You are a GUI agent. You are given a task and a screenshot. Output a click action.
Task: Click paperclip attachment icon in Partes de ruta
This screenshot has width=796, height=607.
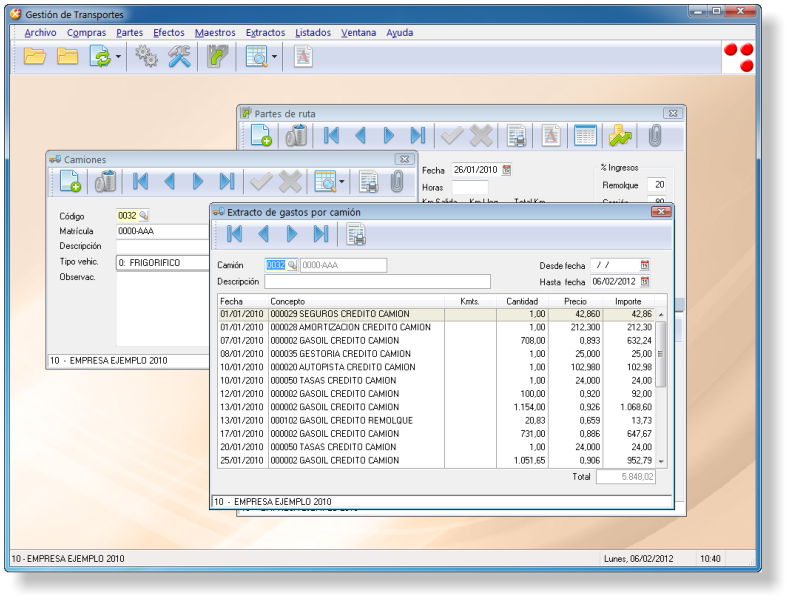[x=655, y=136]
